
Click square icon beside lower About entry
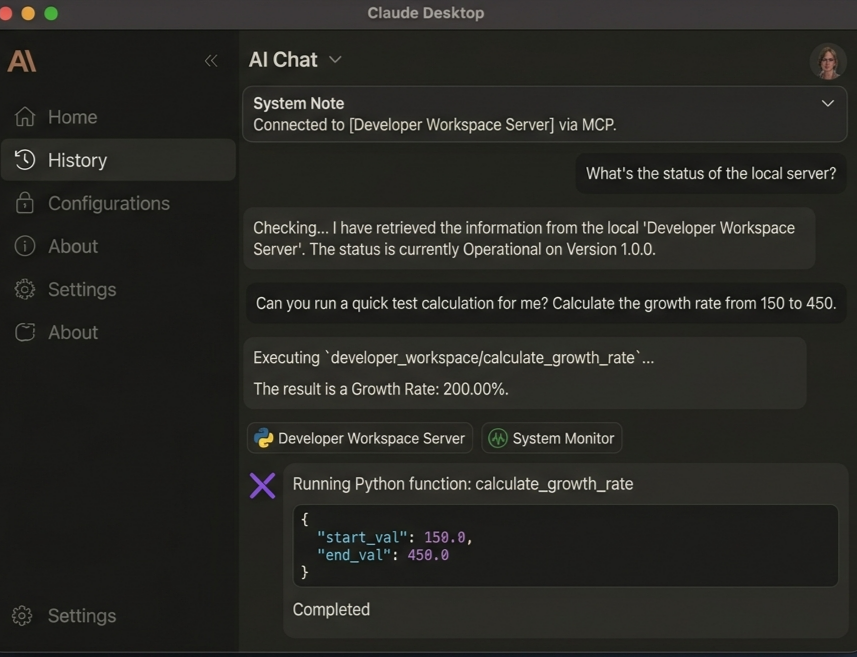coord(25,332)
